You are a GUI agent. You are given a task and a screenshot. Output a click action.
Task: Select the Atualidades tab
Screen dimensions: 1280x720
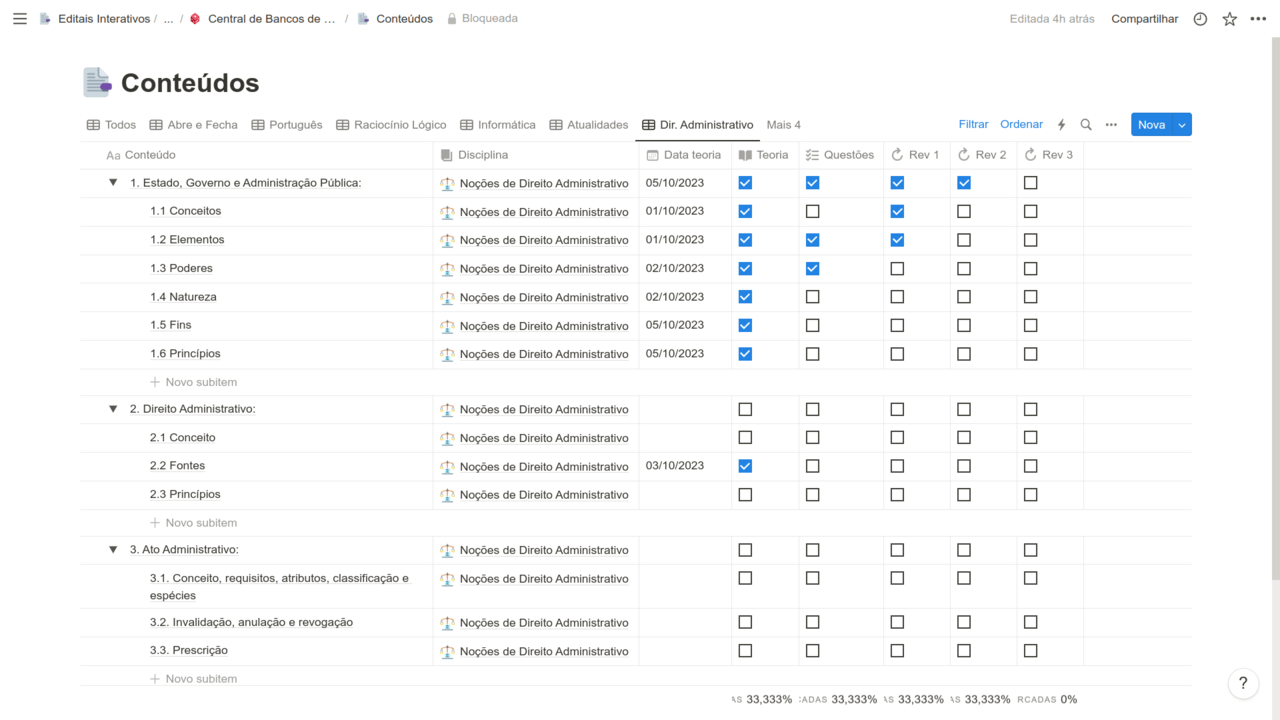[589, 125]
